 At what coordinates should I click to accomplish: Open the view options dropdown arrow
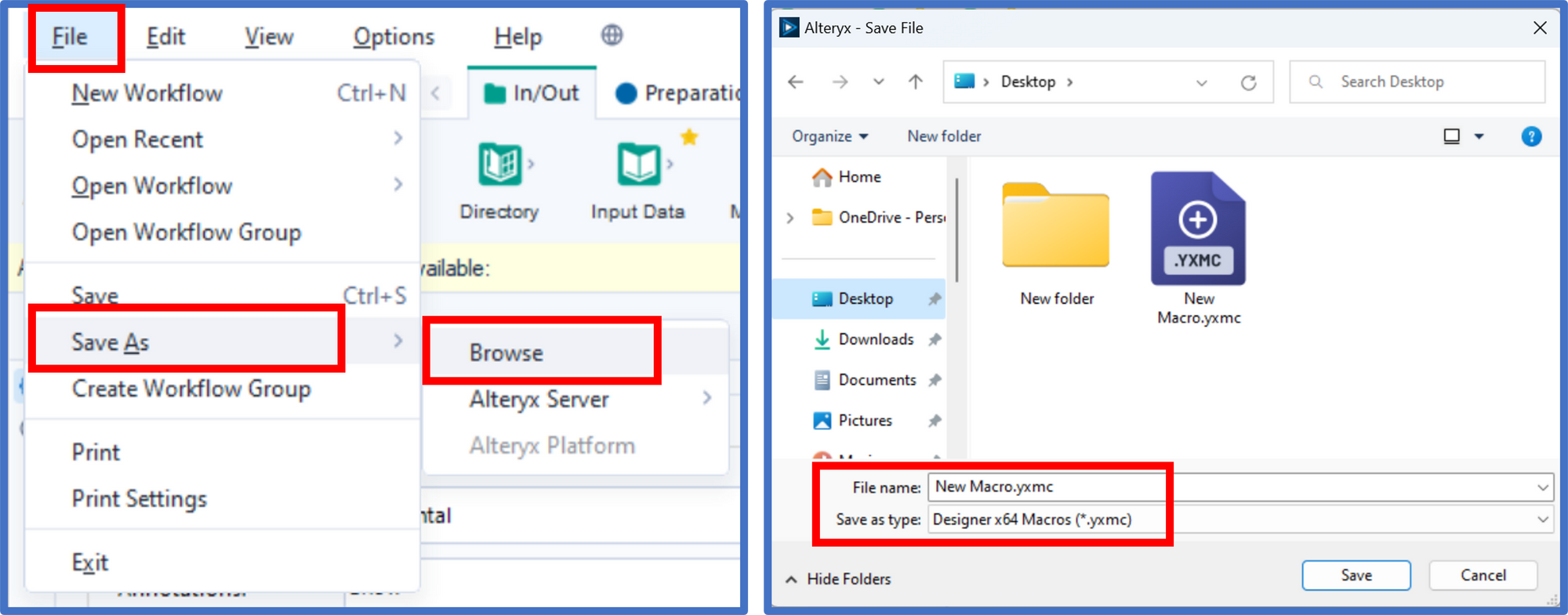pos(1479,136)
